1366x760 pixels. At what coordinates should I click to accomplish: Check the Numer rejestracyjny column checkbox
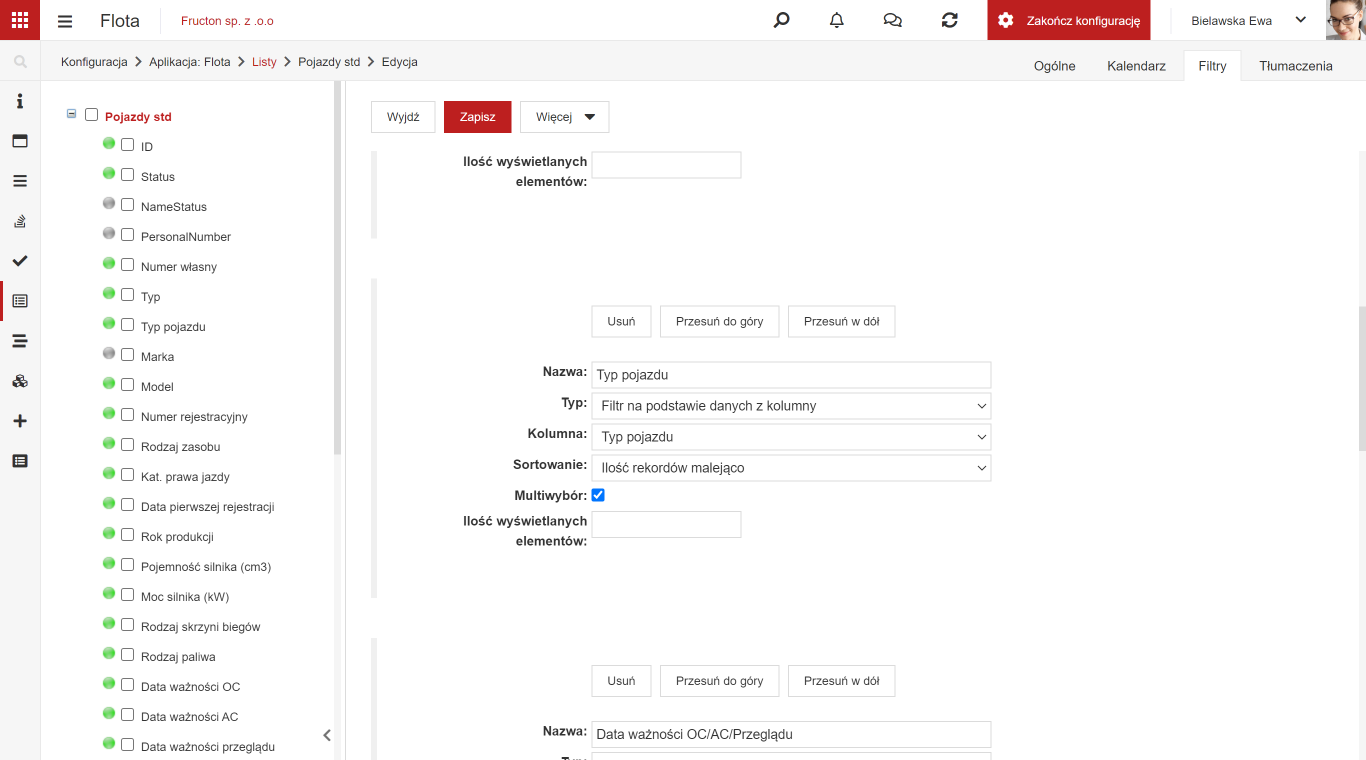click(127, 415)
